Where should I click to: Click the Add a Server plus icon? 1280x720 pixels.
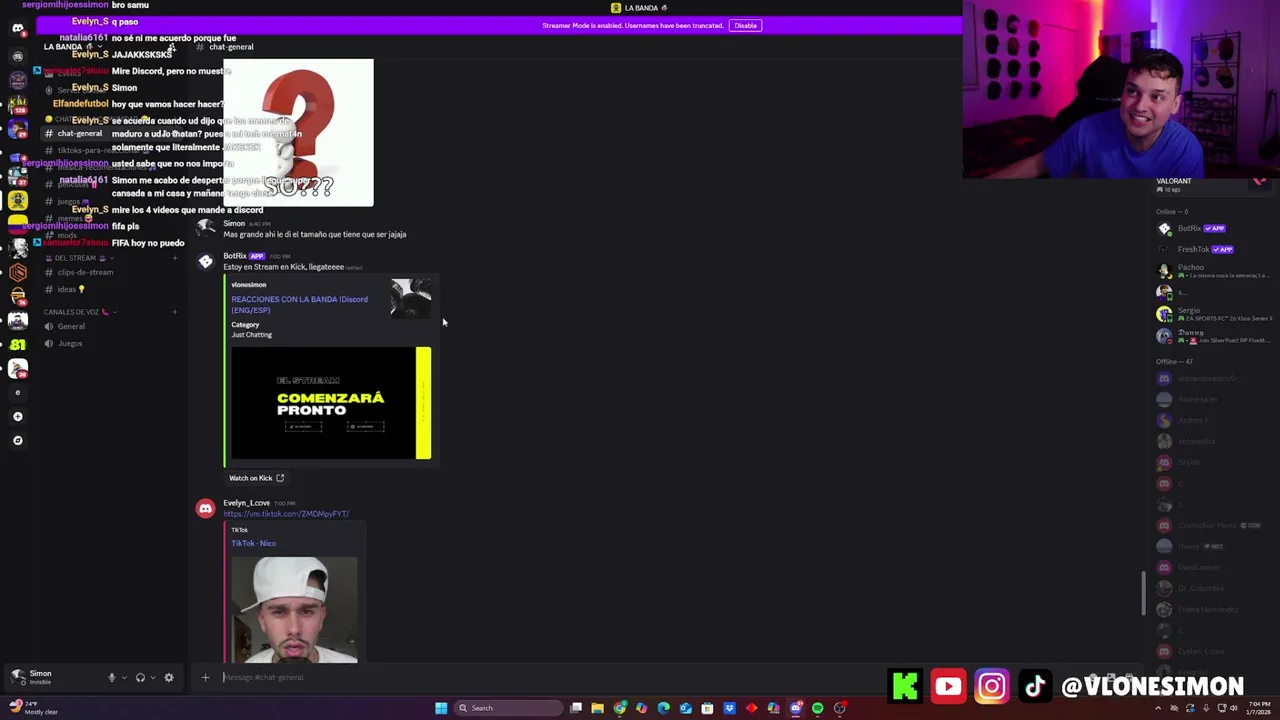[18, 416]
